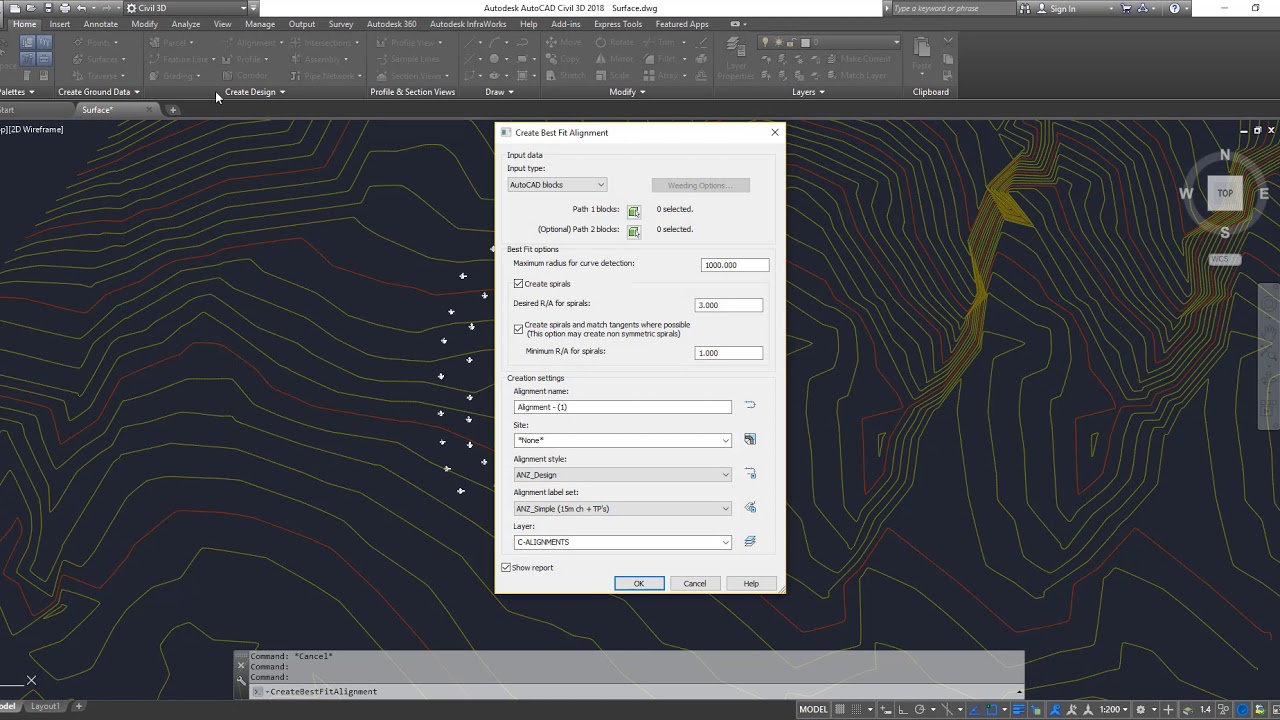Toggle the Show report checkbox

(x=506, y=568)
